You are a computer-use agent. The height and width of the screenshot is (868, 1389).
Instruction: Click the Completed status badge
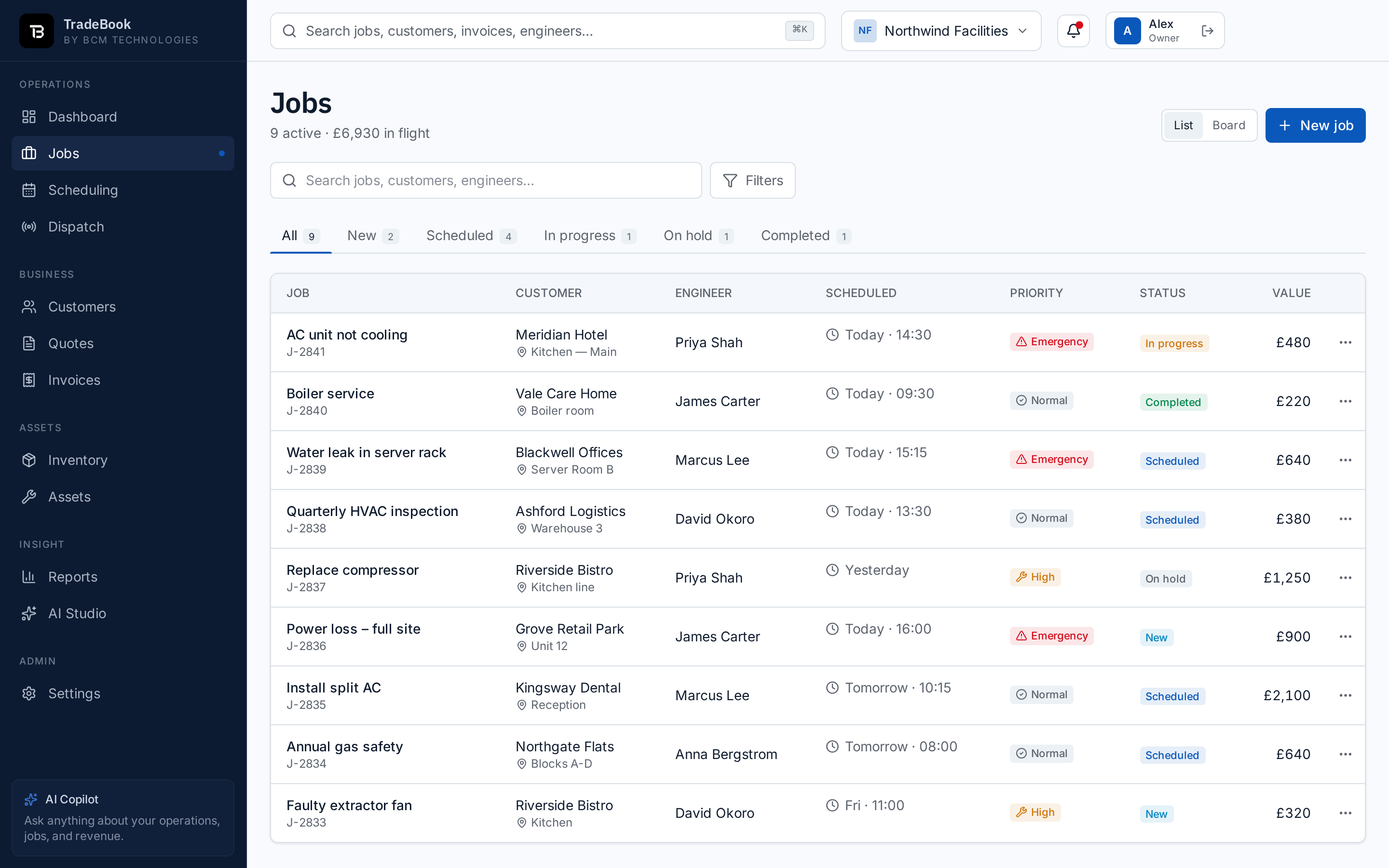[x=1173, y=403]
